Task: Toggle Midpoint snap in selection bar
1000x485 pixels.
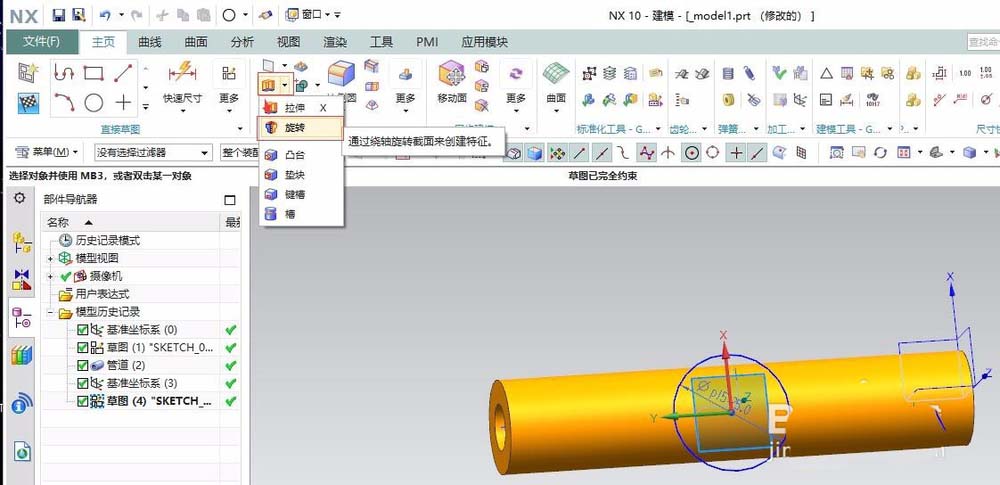Action: (x=601, y=153)
